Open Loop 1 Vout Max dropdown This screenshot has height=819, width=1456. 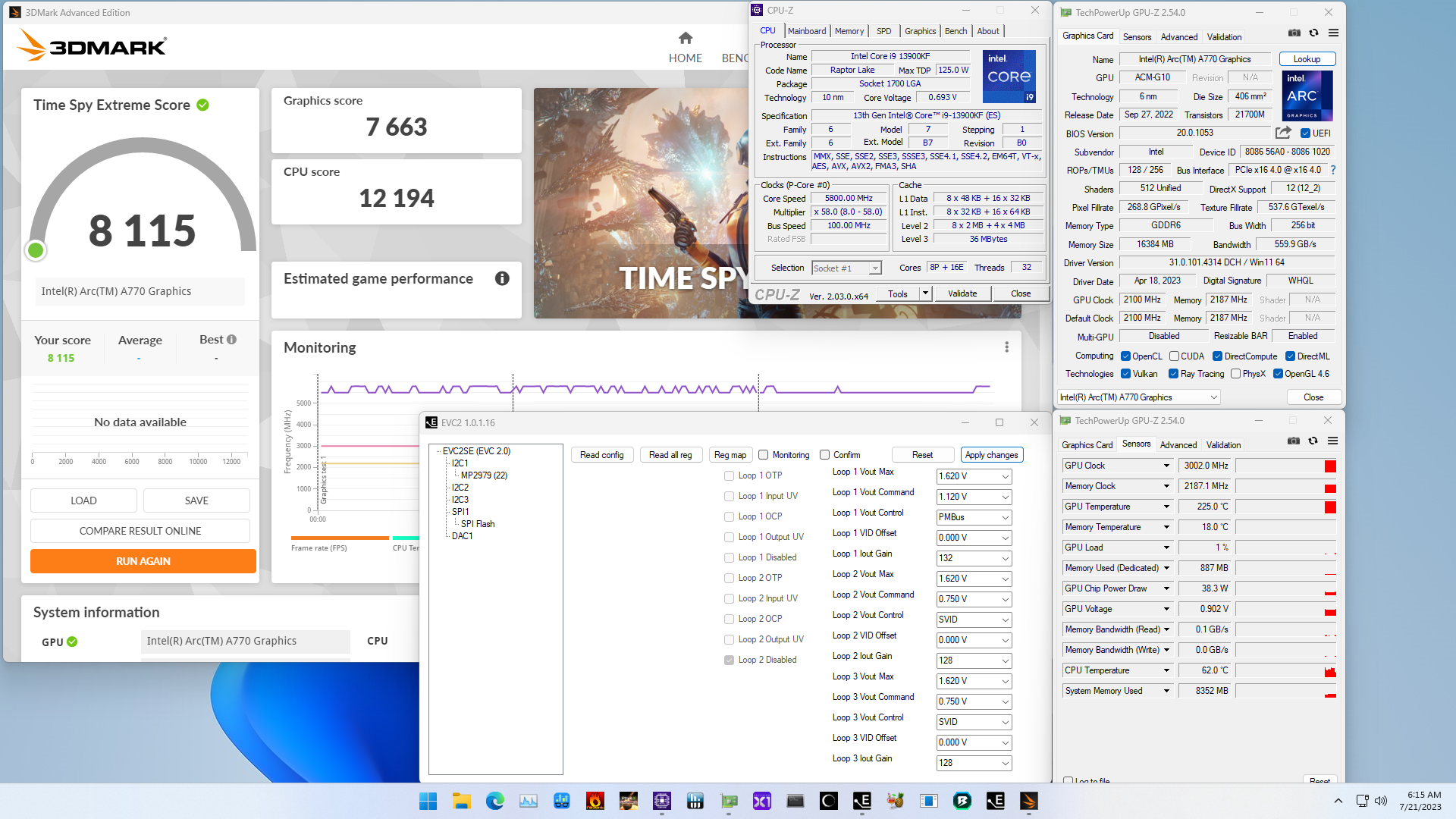tap(974, 476)
